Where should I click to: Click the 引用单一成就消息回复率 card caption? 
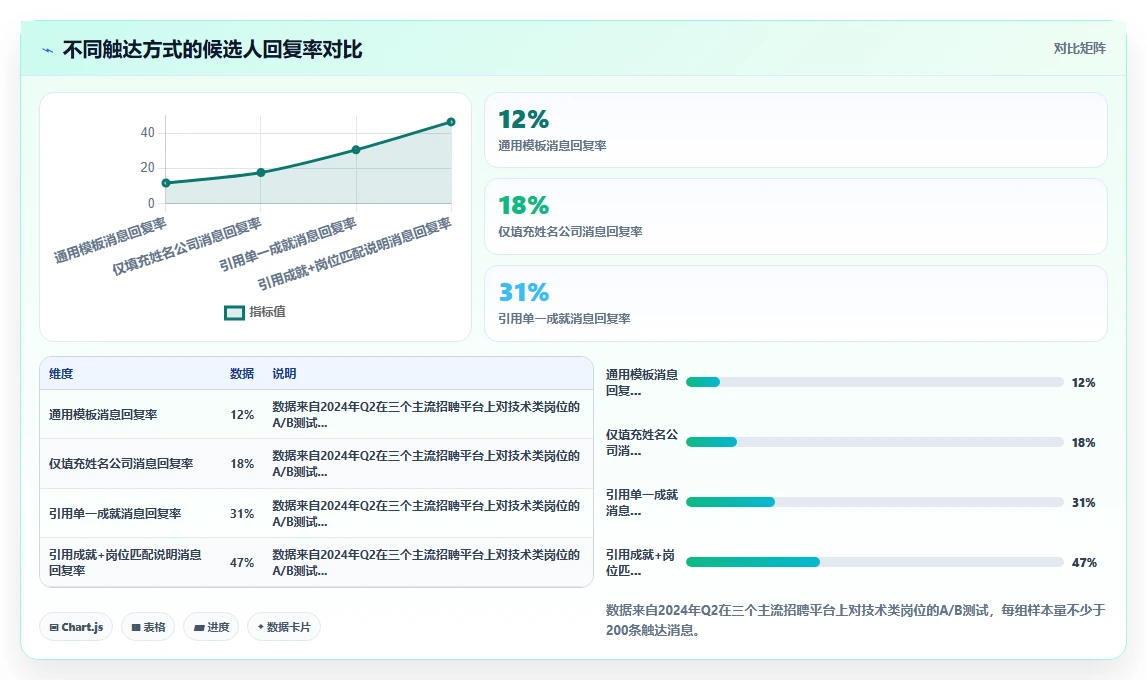[x=565, y=319]
